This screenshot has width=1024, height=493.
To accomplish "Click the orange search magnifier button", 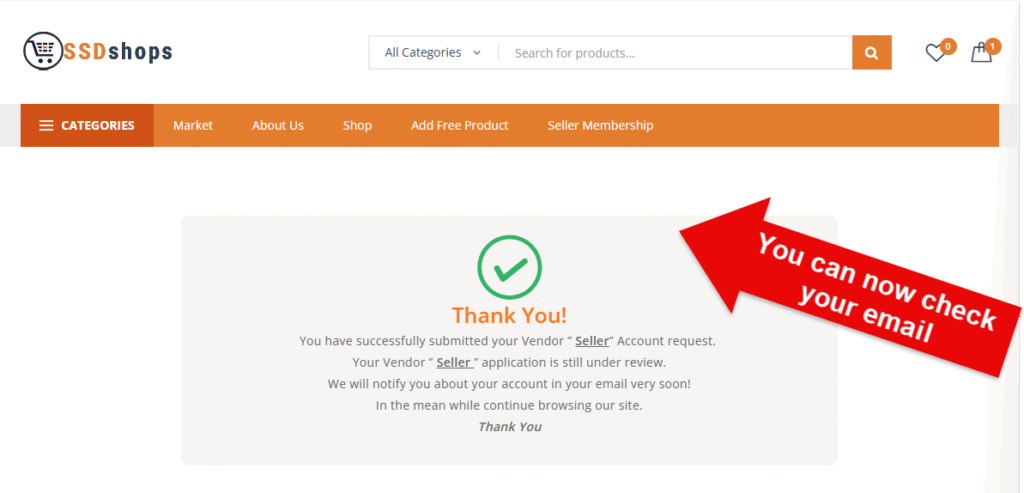I will click(x=871, y=53).
